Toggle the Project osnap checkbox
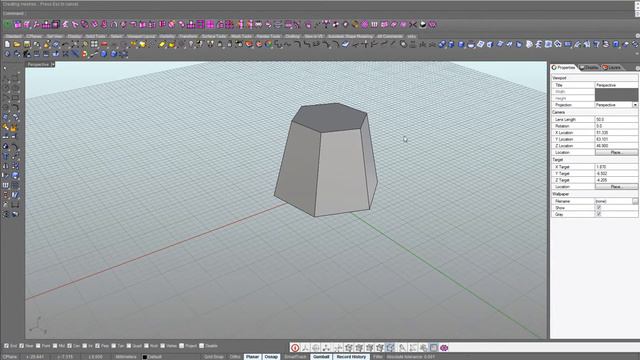 point(182,346)
